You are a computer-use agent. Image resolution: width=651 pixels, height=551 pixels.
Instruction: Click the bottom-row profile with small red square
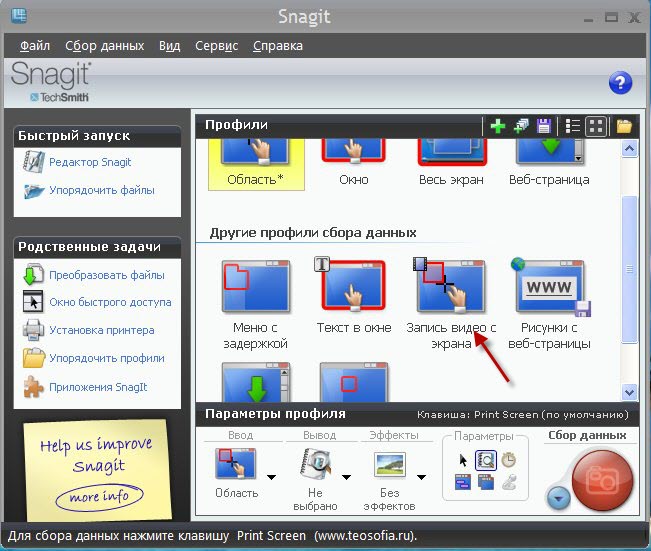[x=354, y=382]
